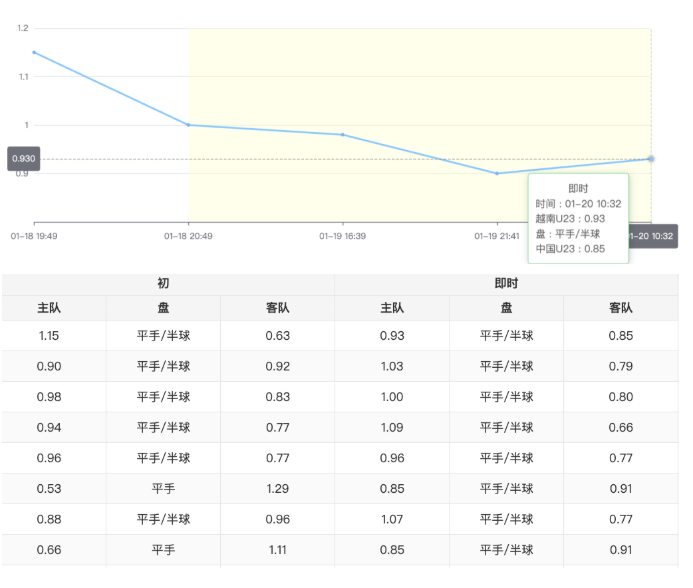Screen dimensions: 693x588
Task: Click the lowest data point at 01-19 21:41
Action: (x=497, y=173)
